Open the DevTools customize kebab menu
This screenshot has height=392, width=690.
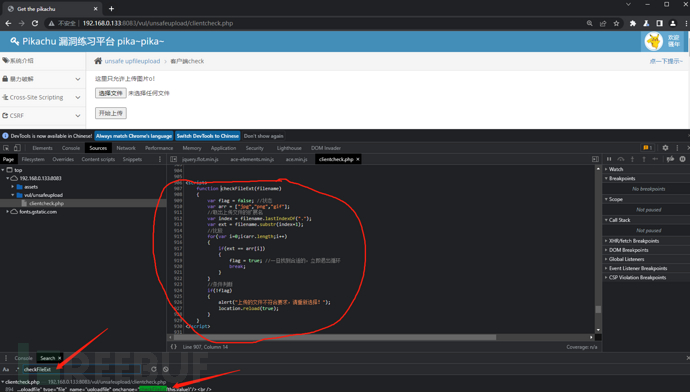coord(677,148)
